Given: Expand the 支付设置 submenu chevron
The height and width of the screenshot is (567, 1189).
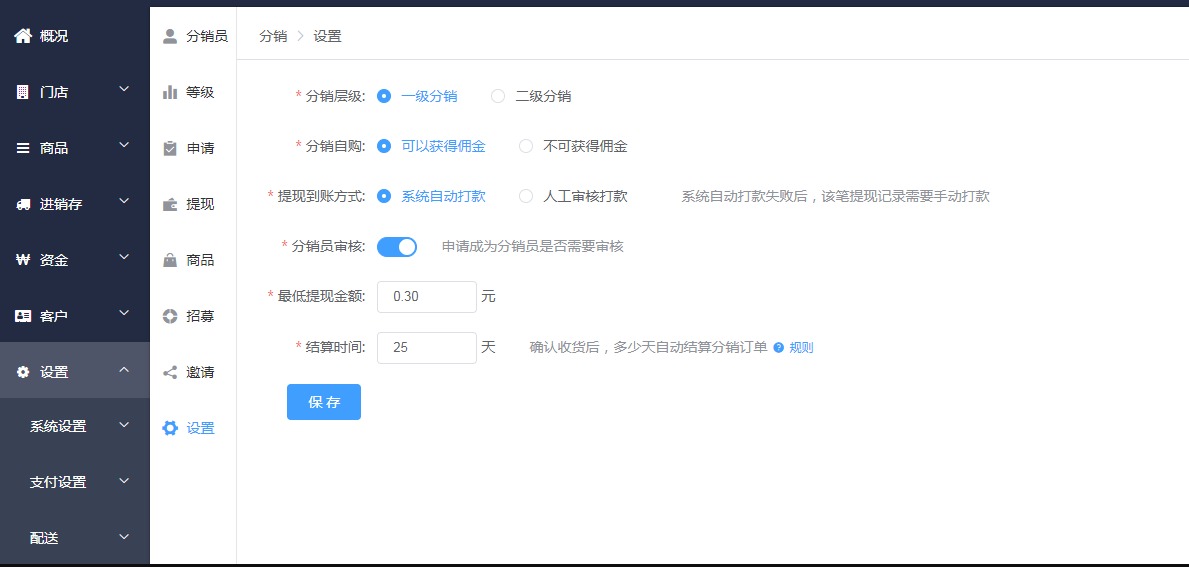Looking at the screenshot, I should pos(125,481).
